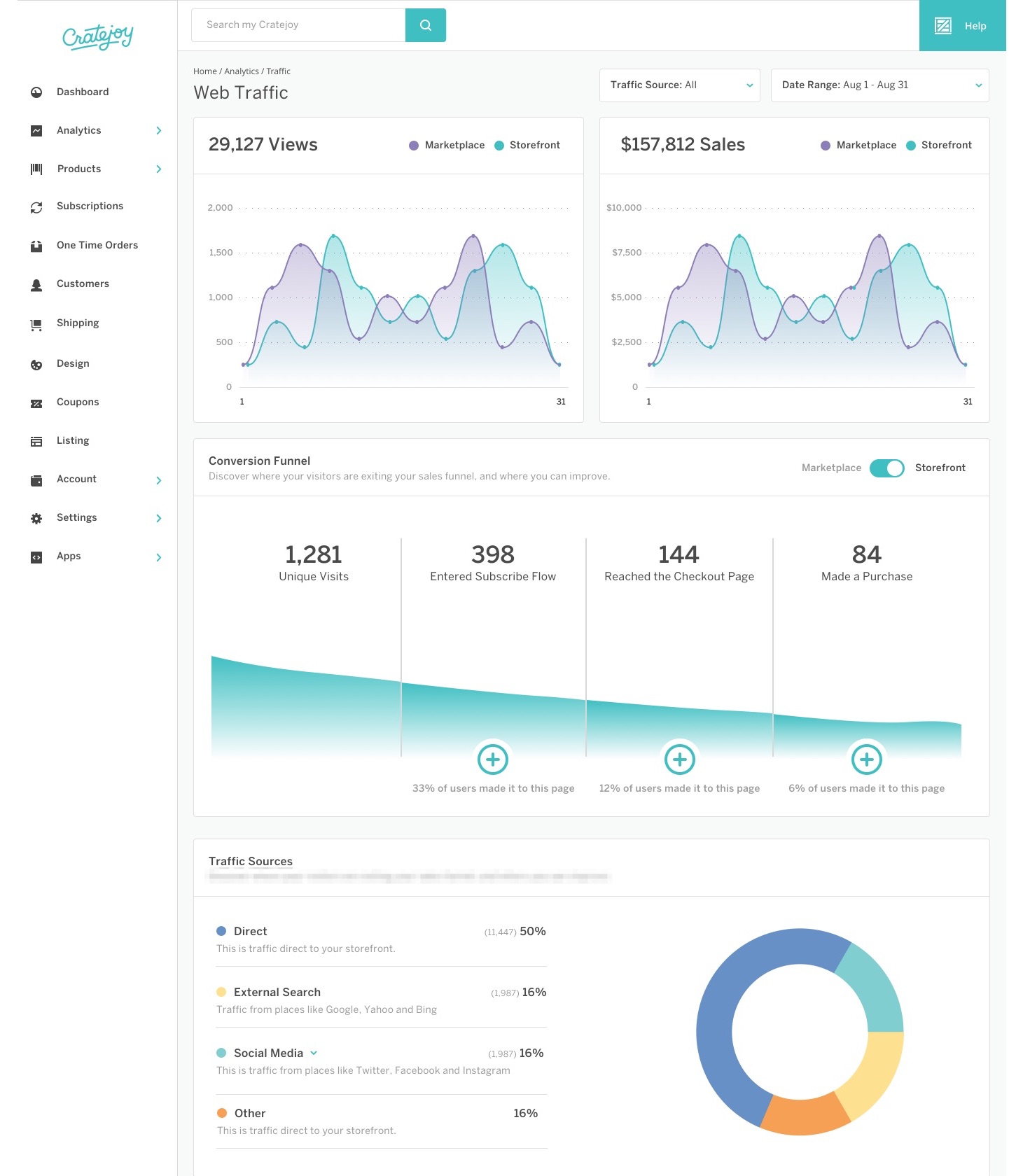Click the Home breadcrumb link
The image size is (1009, 1176).
pos(205,71)
